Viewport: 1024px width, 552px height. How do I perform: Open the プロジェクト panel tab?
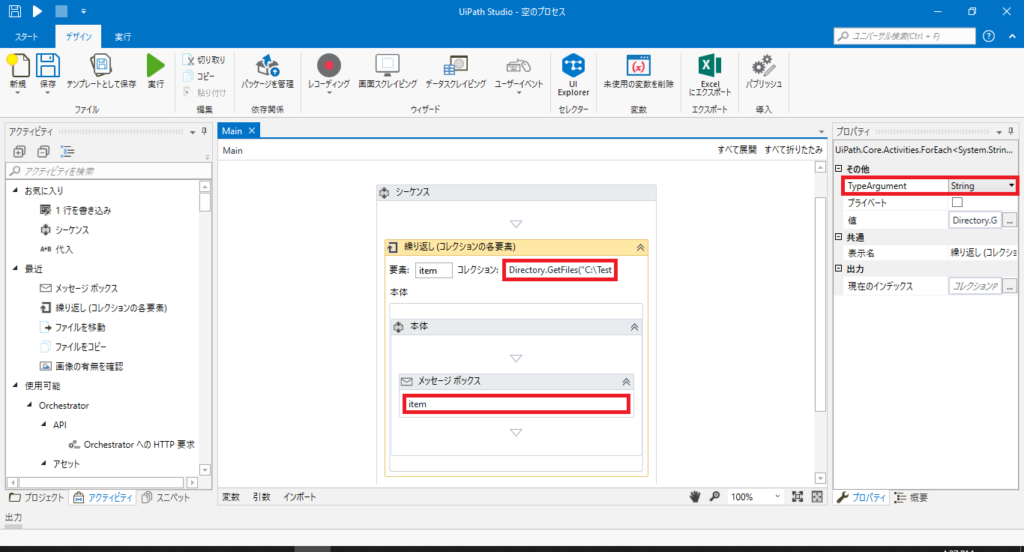tap(37, 498)
